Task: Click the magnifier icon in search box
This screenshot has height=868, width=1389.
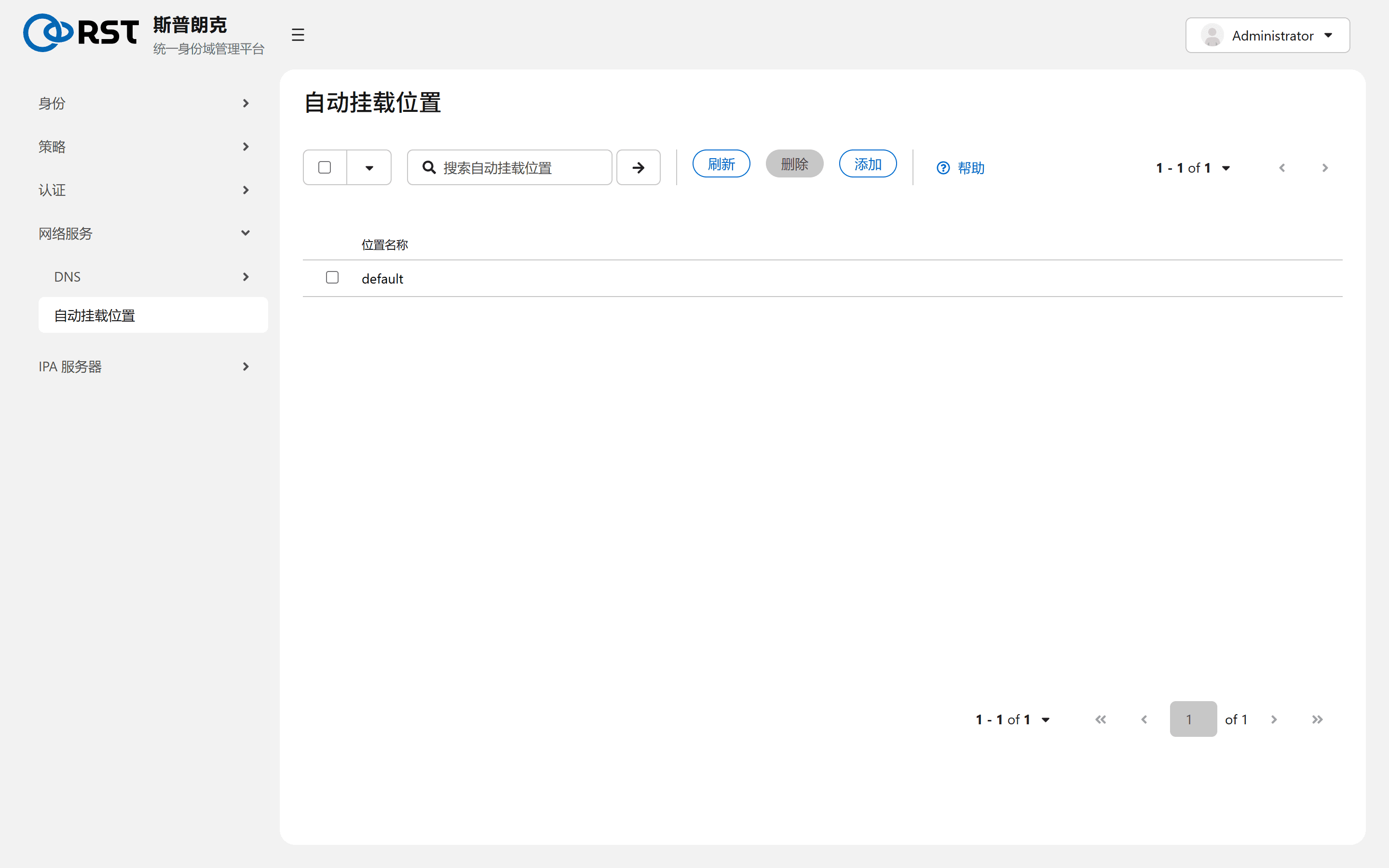Action: 429,168
